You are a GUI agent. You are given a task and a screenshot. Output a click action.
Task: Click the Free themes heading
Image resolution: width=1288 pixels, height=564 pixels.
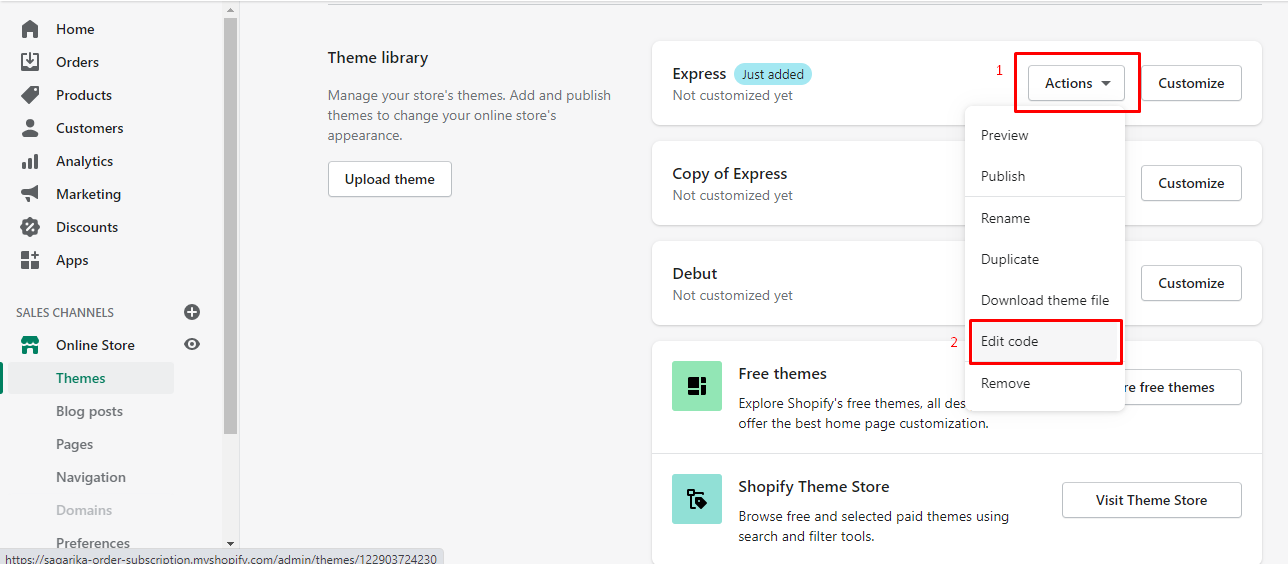pyautogui.click(x=783, y=374)
